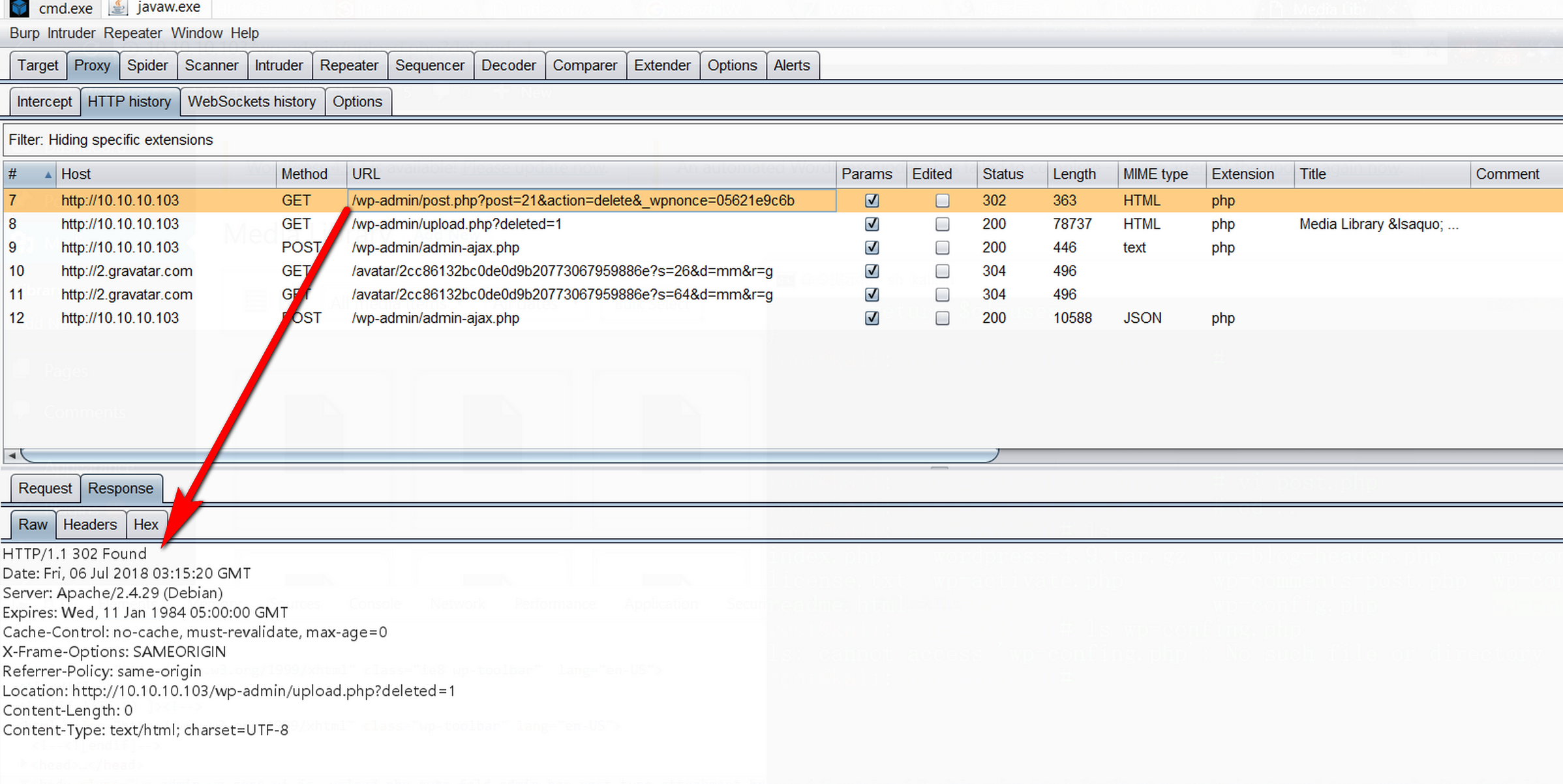Click the # column sort arrow
The image size is (1563, 784).
pos(48,175)
